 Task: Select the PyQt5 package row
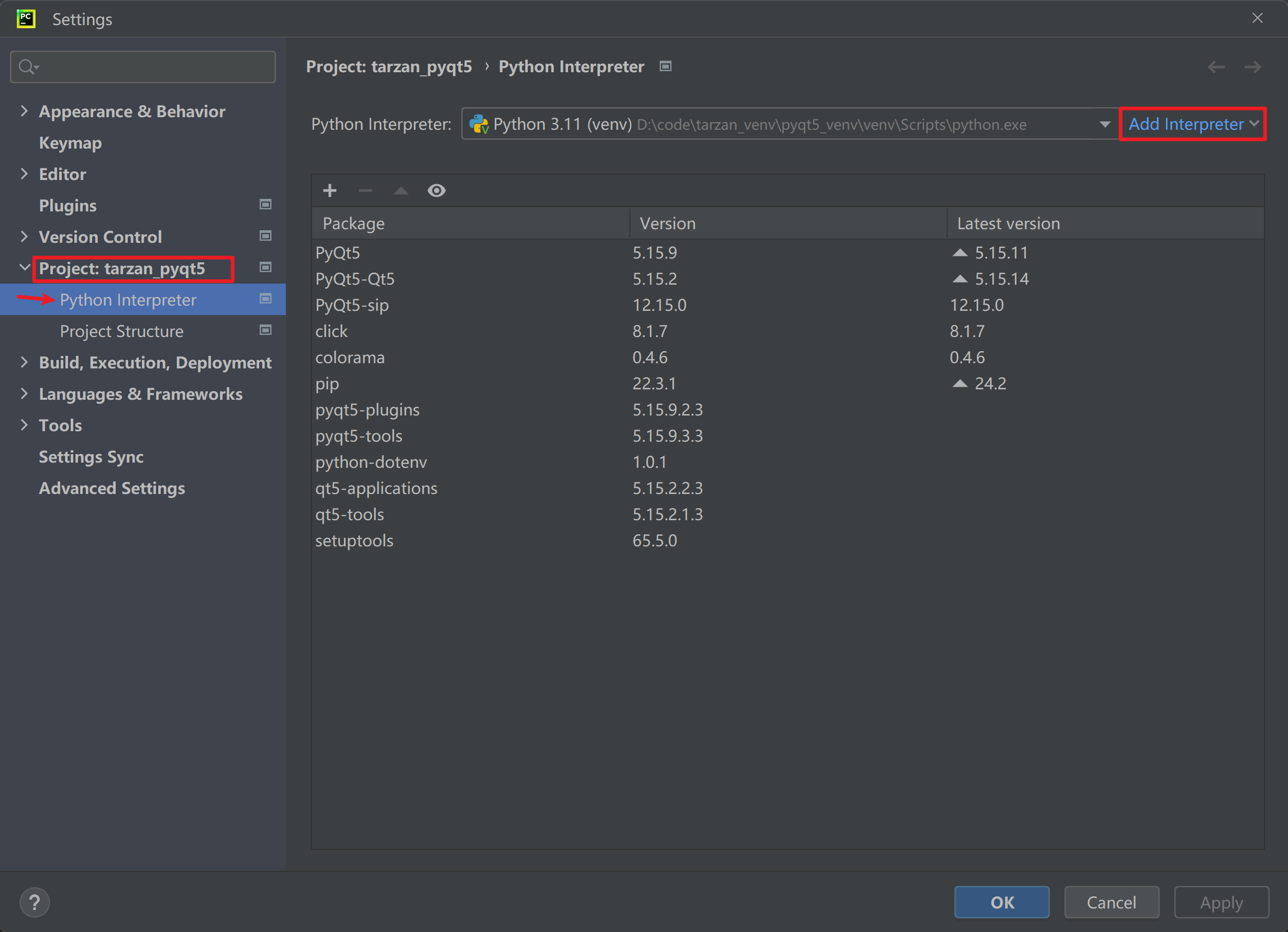click(787, 253)
